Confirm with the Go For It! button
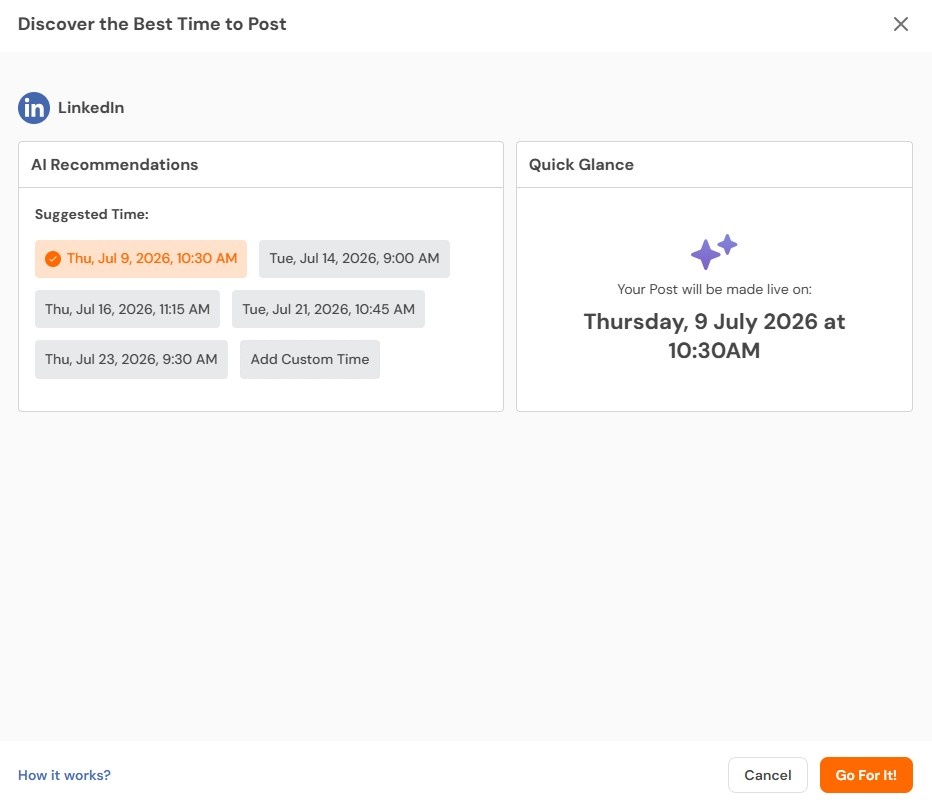This screenshot has height=807, width=932. 866,775
